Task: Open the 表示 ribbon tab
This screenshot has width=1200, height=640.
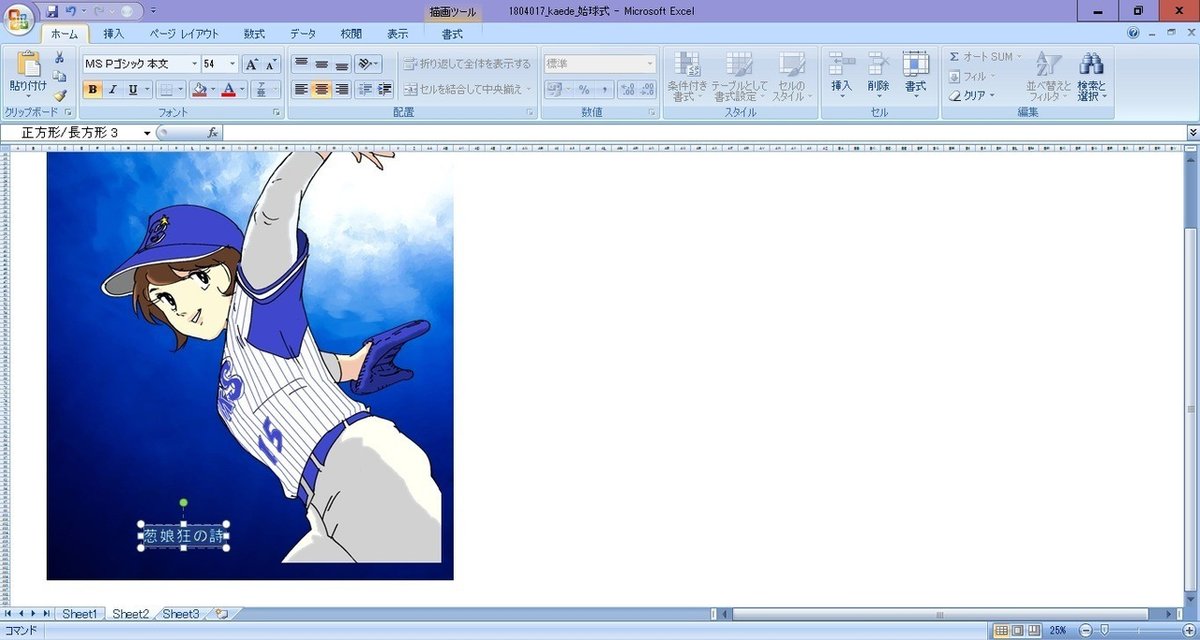Action: click(397, 34)
